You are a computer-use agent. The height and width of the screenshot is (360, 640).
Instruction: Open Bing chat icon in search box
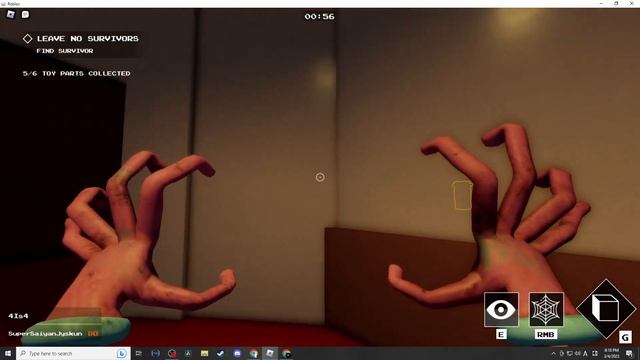tap(122, 353)
